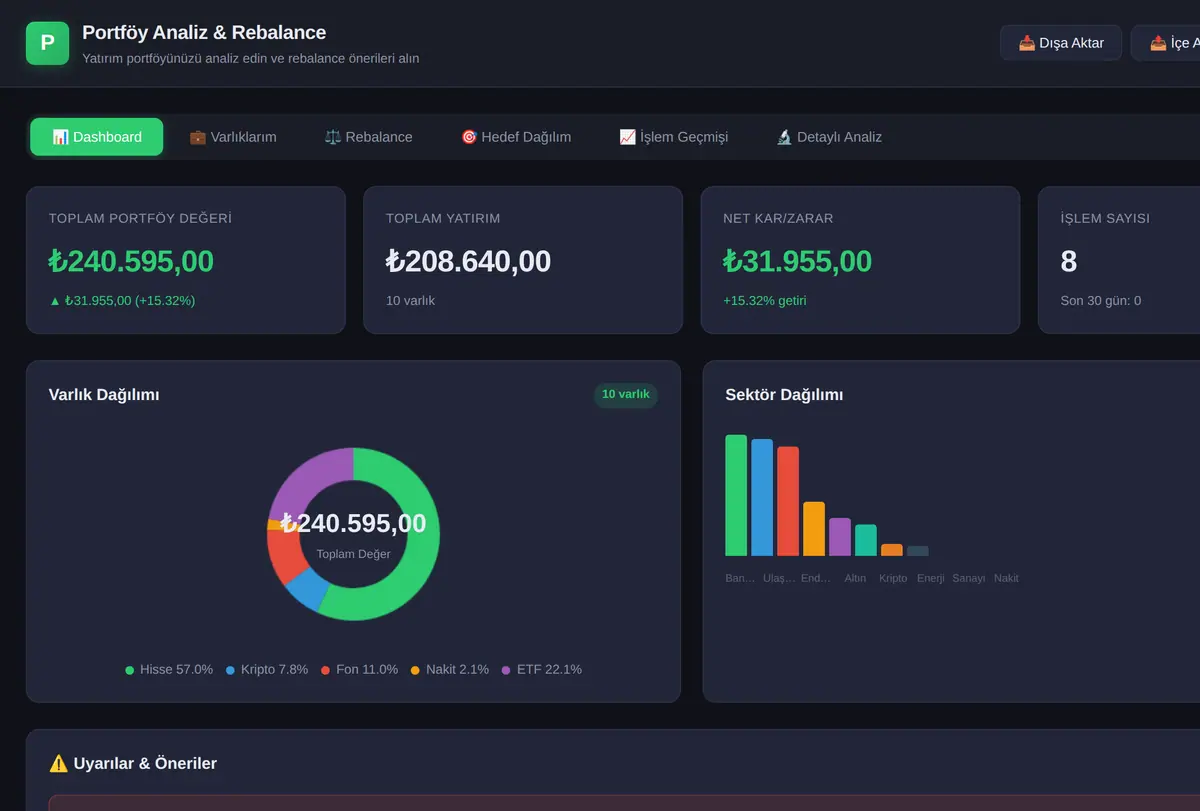1200x811 pixels.
Task: Click the red Fon donut segment
Action: (x=285, y=558)
